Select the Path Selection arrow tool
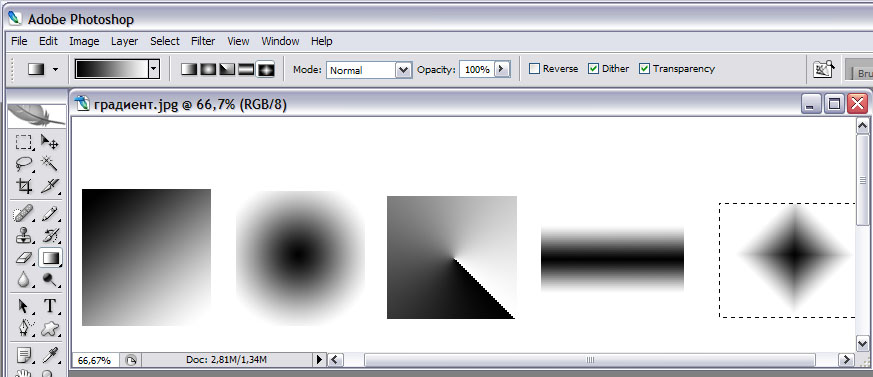The height and width of the screenshot is (377, 873). [23, 307]
